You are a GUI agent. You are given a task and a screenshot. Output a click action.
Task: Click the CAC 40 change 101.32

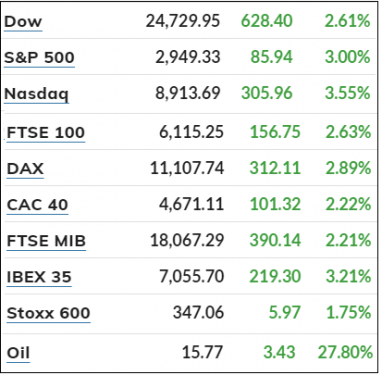click(275, 204)
